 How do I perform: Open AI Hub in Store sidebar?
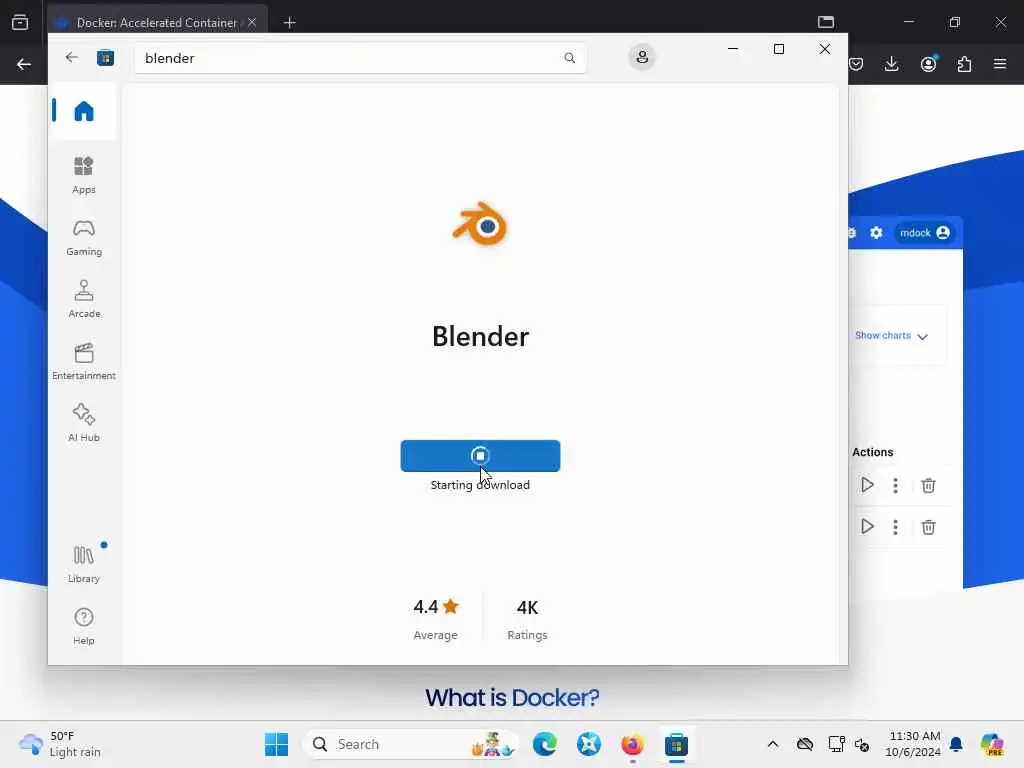coord(84,423)
